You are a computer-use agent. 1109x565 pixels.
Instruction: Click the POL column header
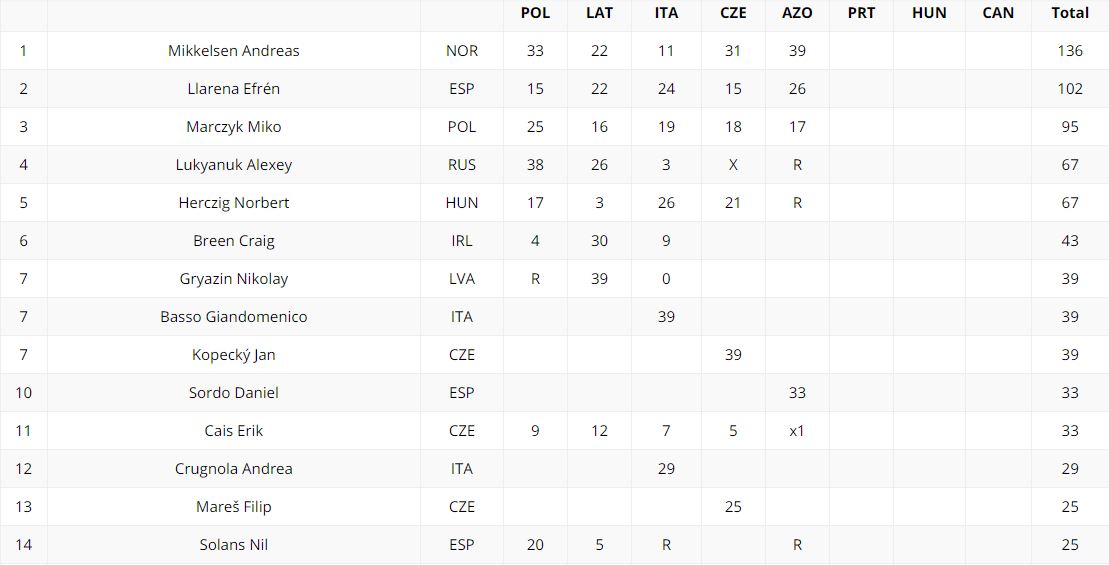coord(535,13)
